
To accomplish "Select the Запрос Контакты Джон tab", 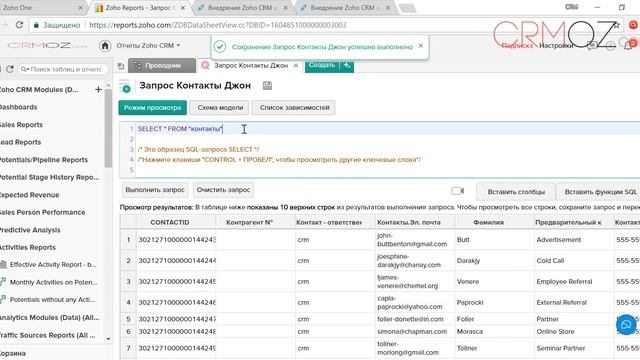I will (x=251, y=65).
